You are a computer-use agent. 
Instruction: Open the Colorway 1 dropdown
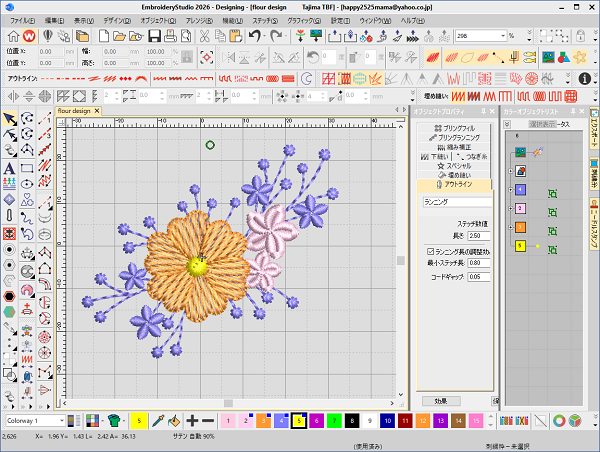[x=62, y=421]
